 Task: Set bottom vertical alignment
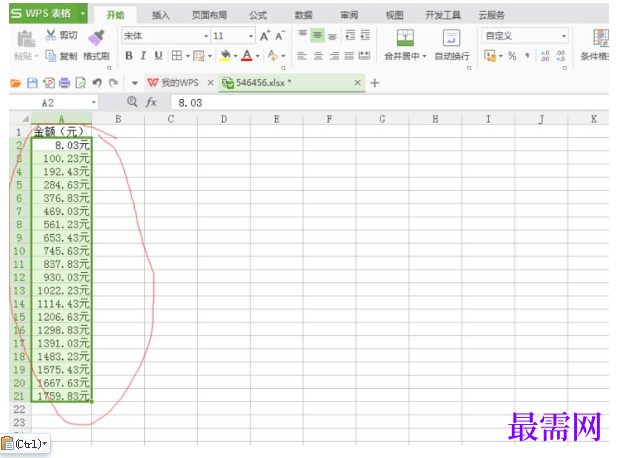[333, 36]
